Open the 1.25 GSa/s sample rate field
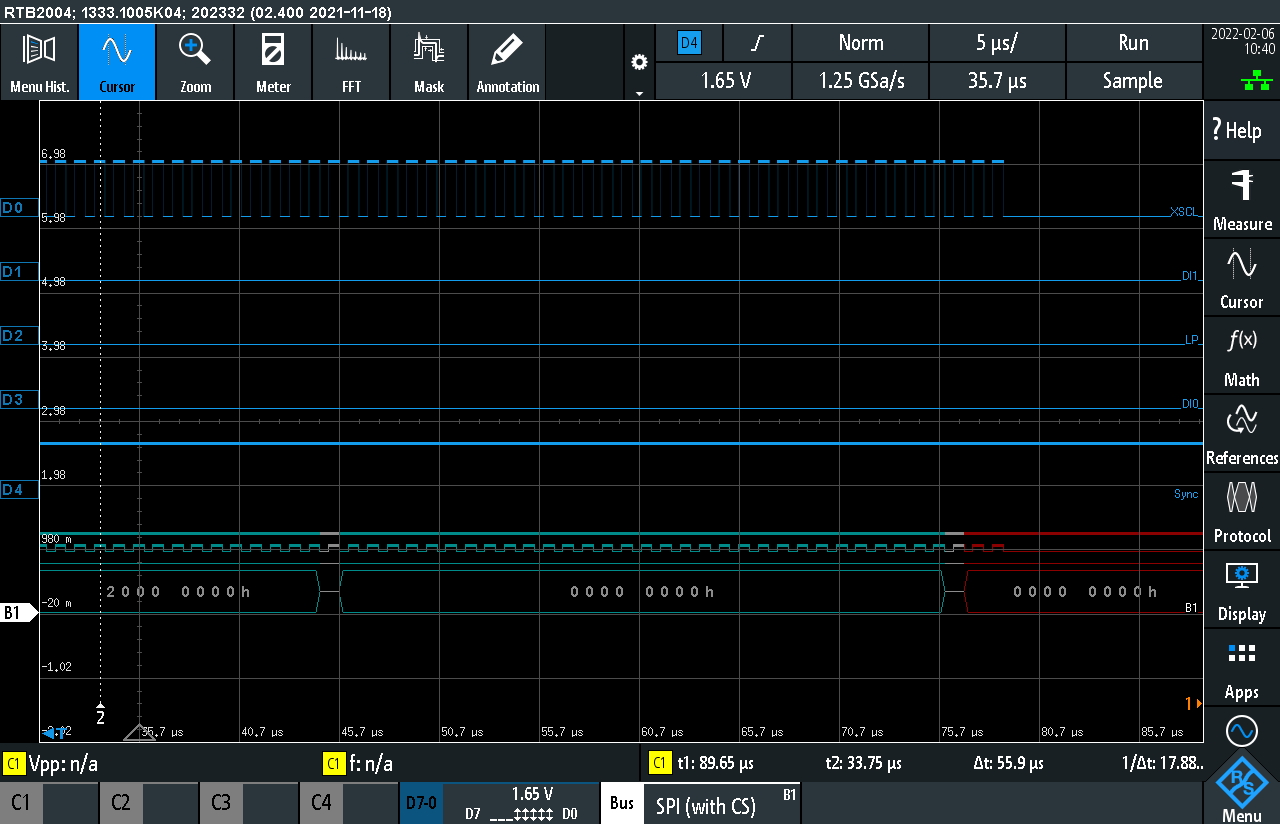Viewport: 1280px width, 824px height. (x=861, y=81)
